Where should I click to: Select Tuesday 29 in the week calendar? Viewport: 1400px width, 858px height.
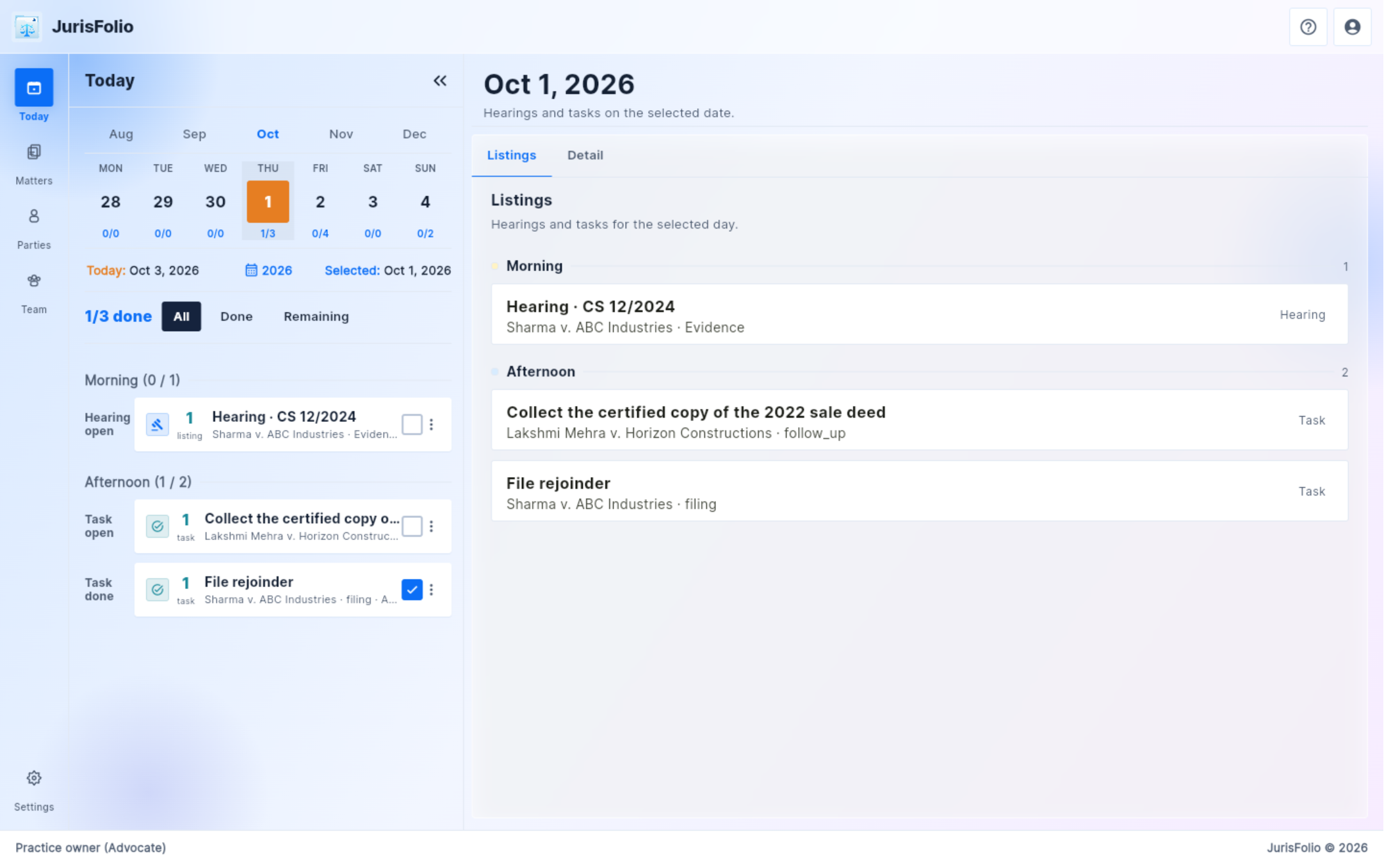tap(163, 201)
